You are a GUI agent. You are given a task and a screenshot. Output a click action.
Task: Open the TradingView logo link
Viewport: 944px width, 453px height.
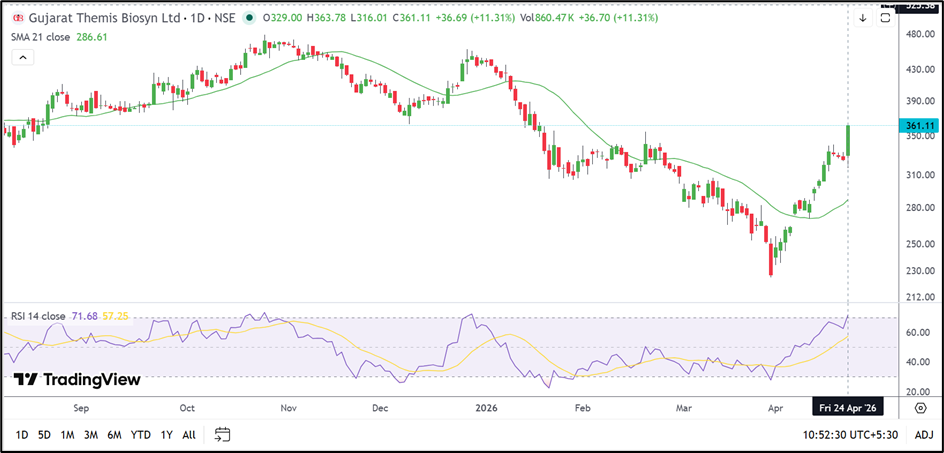coord(77,380)
